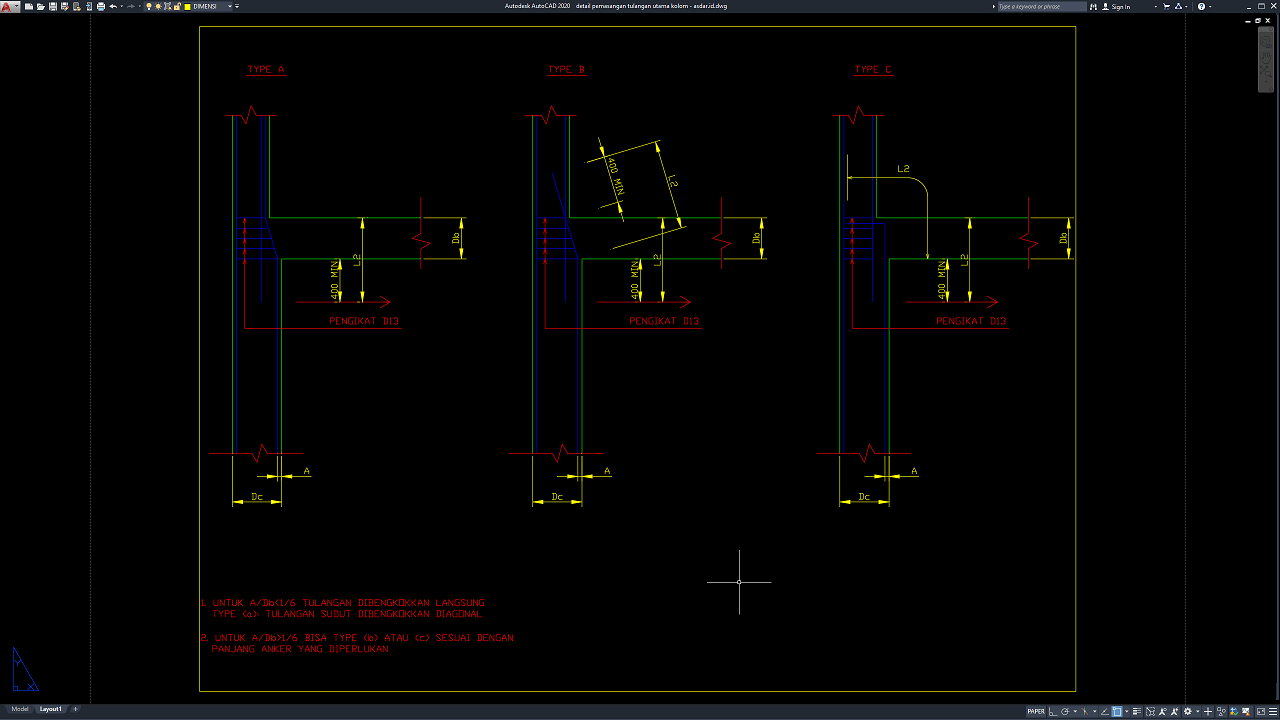Toggle PAPER space mode in status bar
The image size is (1280, 720).
coord(1036,711)
